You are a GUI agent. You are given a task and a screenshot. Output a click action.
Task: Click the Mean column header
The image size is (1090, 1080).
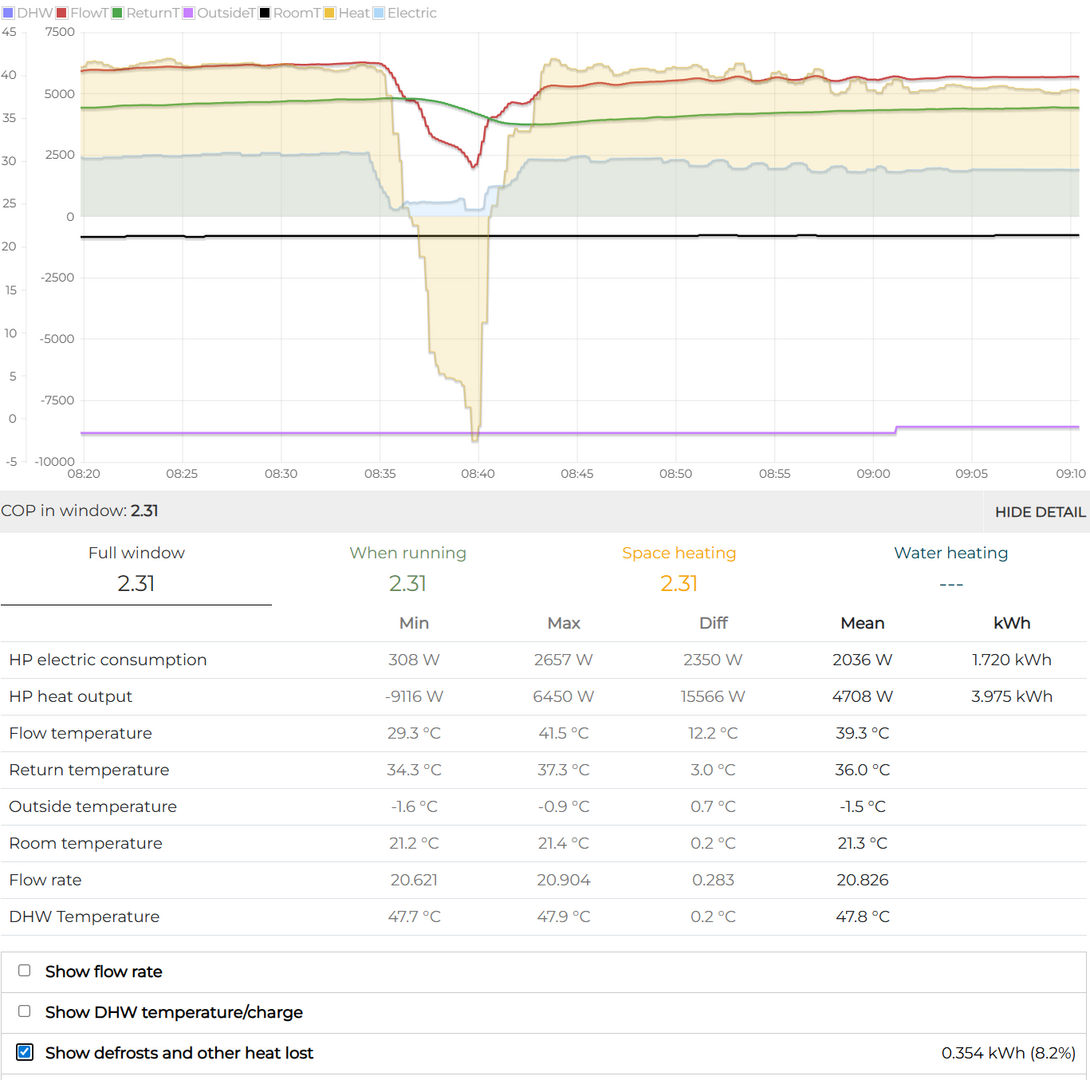[862, 623]
